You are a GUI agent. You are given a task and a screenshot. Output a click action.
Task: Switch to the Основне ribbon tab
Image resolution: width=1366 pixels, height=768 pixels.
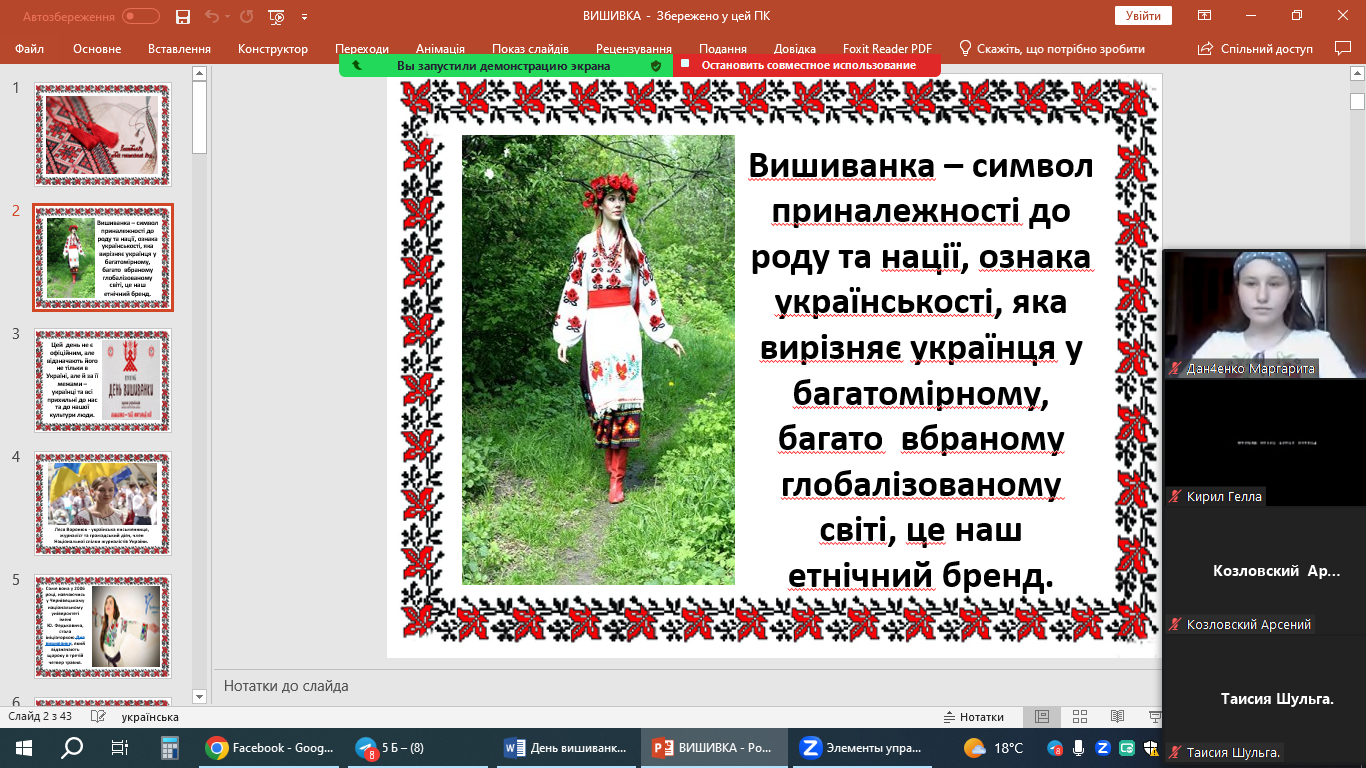pos(97,49)
